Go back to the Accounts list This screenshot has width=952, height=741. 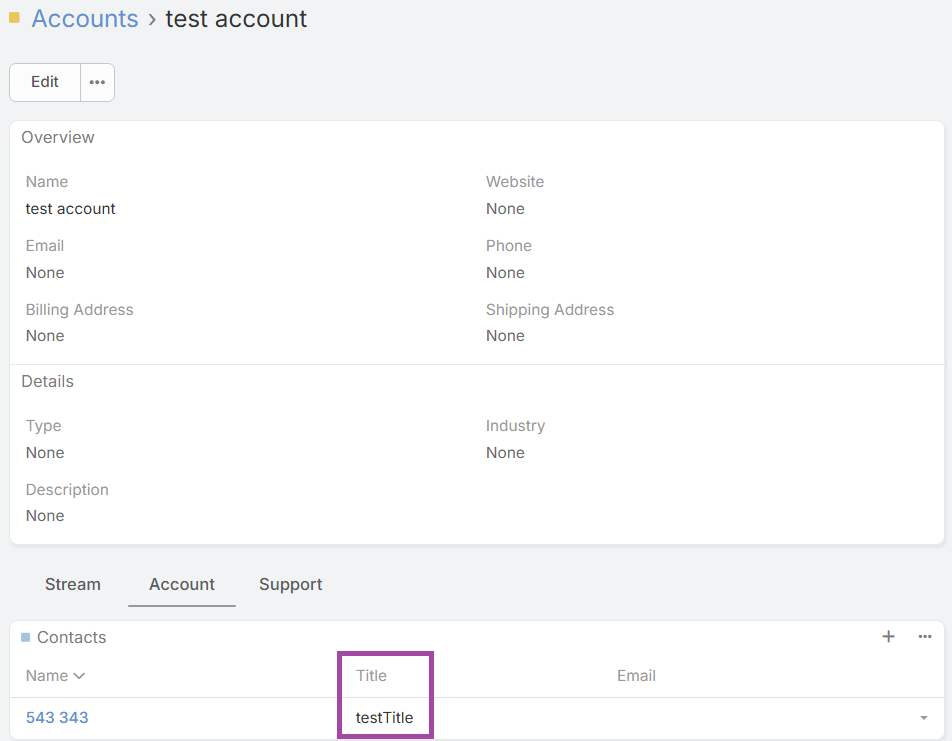click(85, 18)
